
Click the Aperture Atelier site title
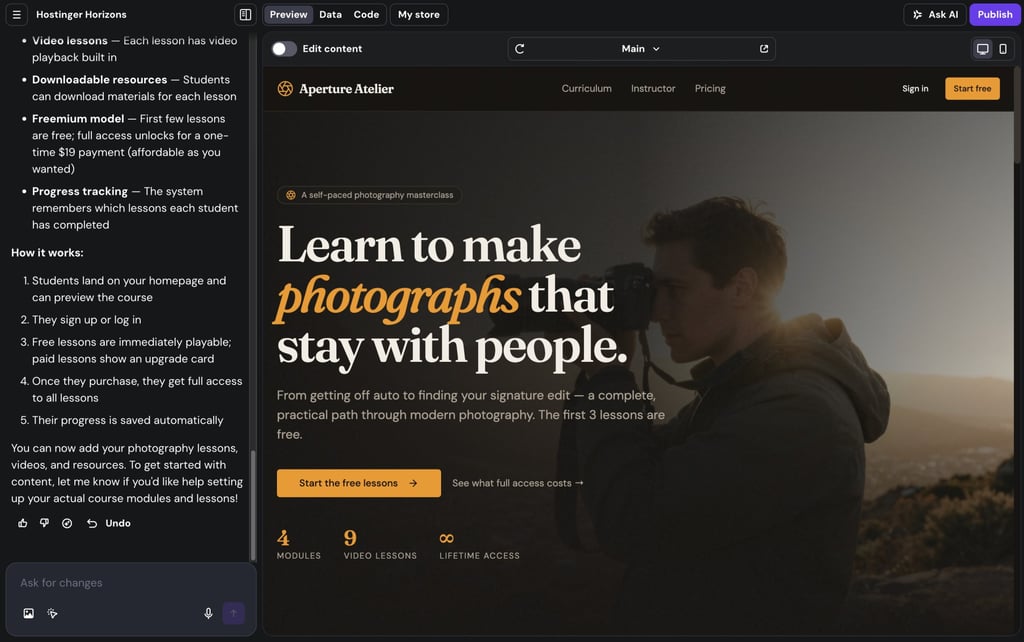click(346, 89)
